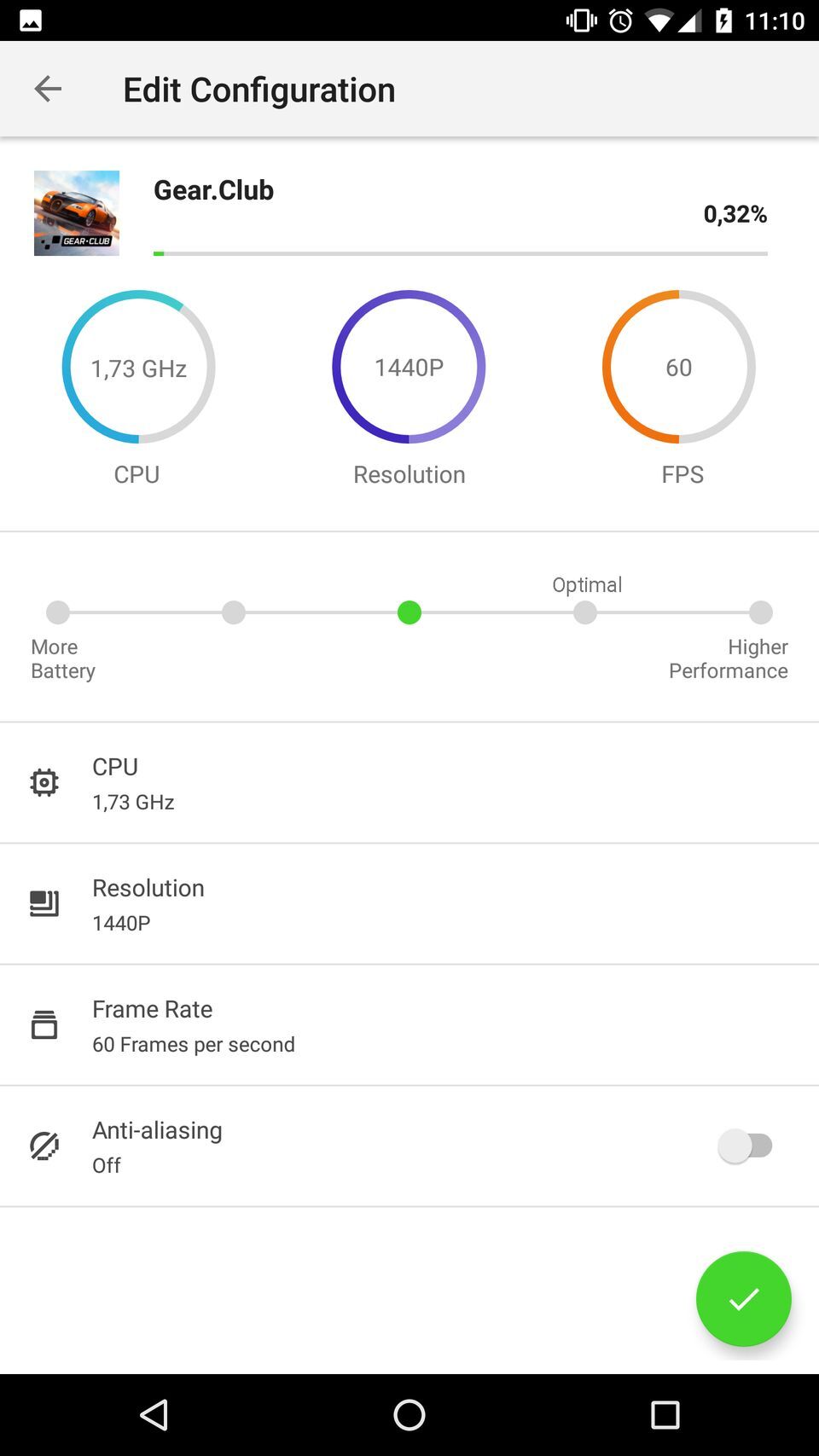The height and width of the screenshot is (1456, 819).
Task: Select the second preset dot on slider
Action: 234,612
